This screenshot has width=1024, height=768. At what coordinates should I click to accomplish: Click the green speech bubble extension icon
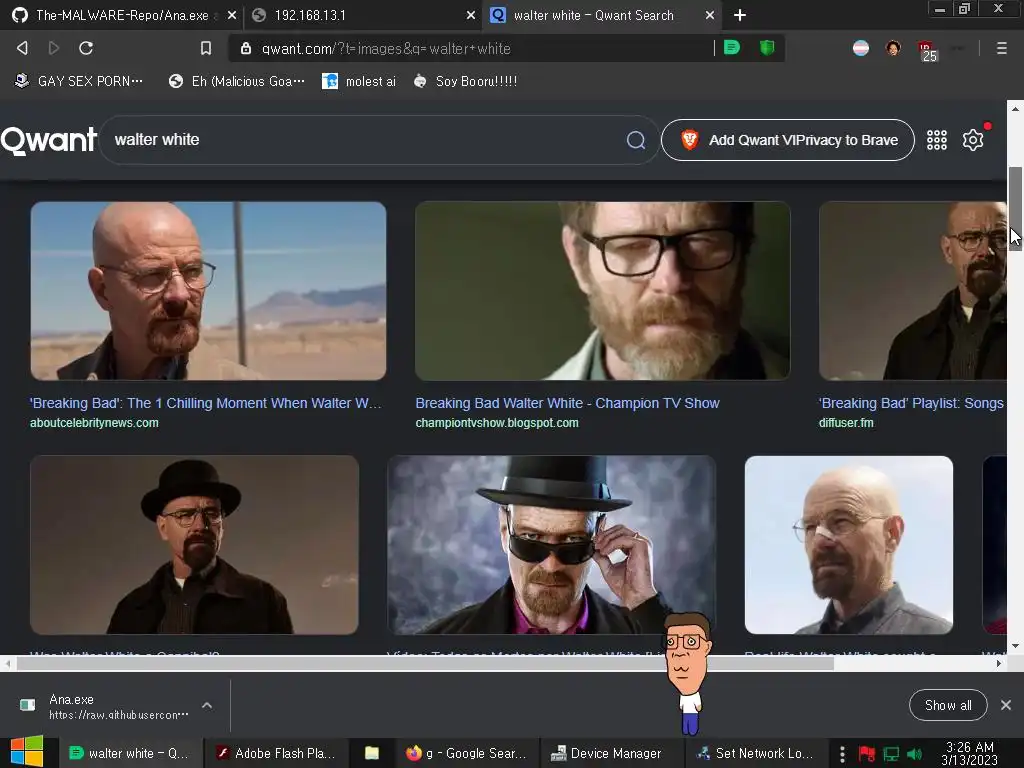tap(732, 48)
